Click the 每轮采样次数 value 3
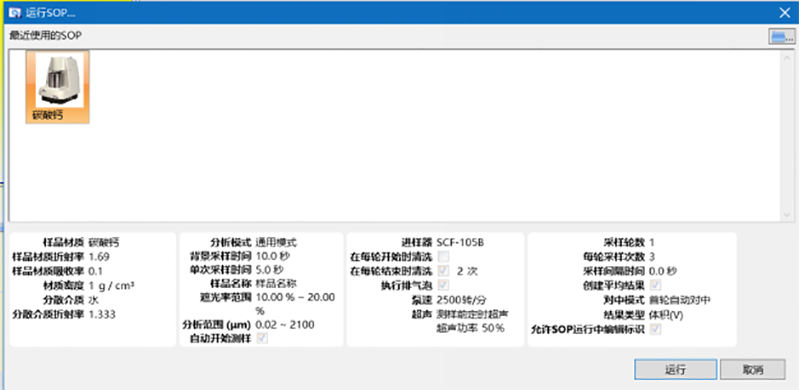 click(x=652, y=256)
